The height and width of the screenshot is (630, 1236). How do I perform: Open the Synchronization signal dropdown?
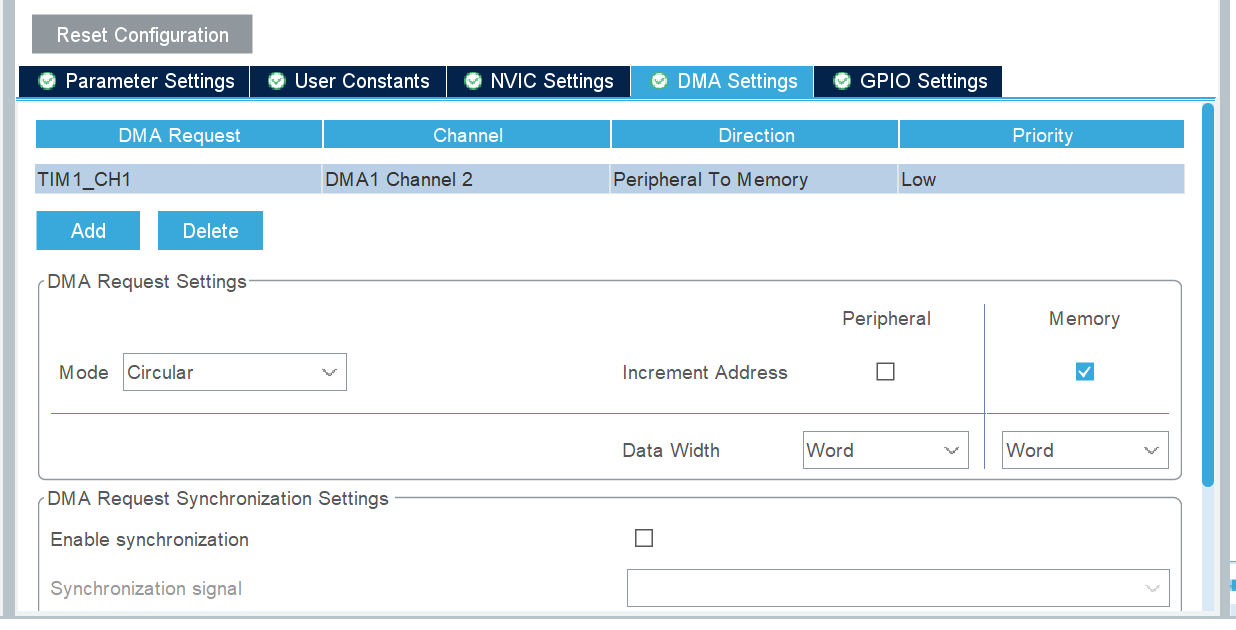click(897, 588)
